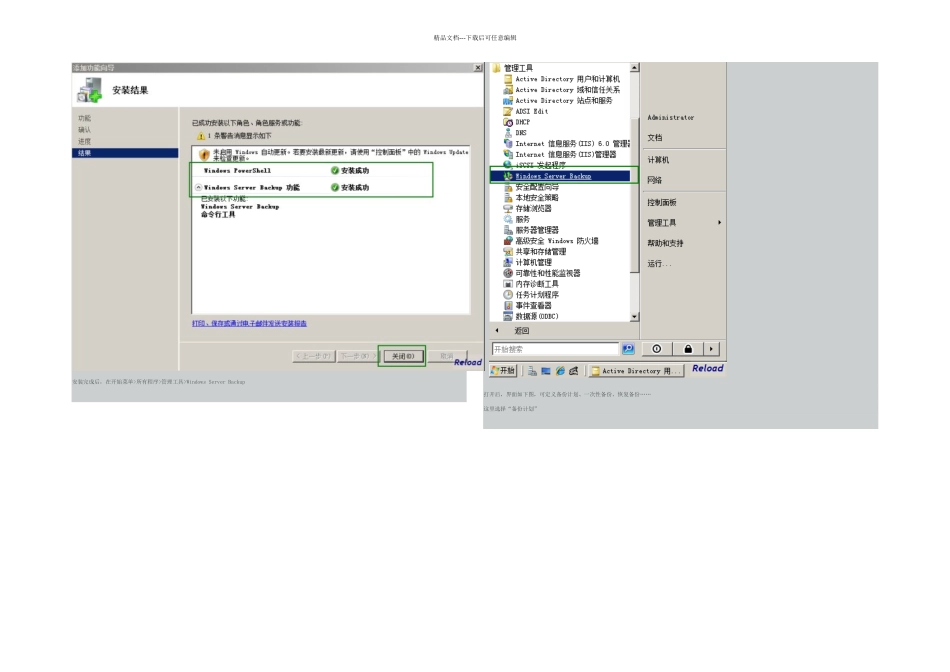
Task: Open 控制面板 from the Start menu
Action: pyautogui.click(x=662, y=202)
